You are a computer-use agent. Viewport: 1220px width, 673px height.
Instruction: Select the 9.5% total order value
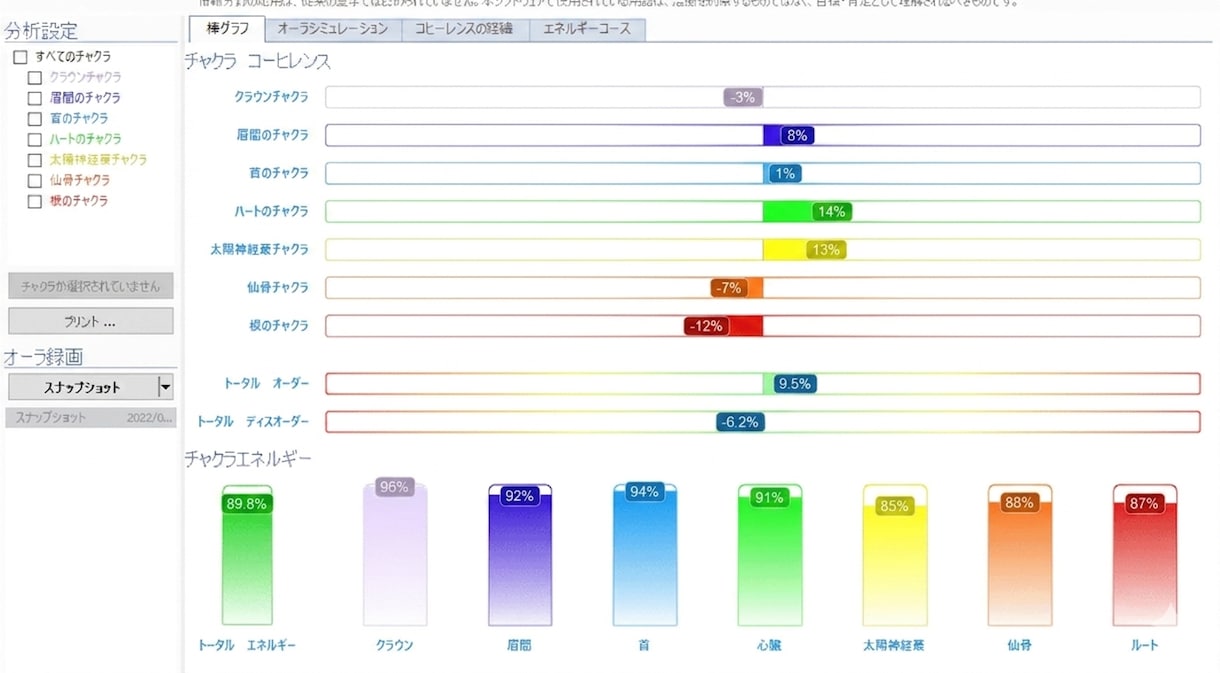click(794, 383)
